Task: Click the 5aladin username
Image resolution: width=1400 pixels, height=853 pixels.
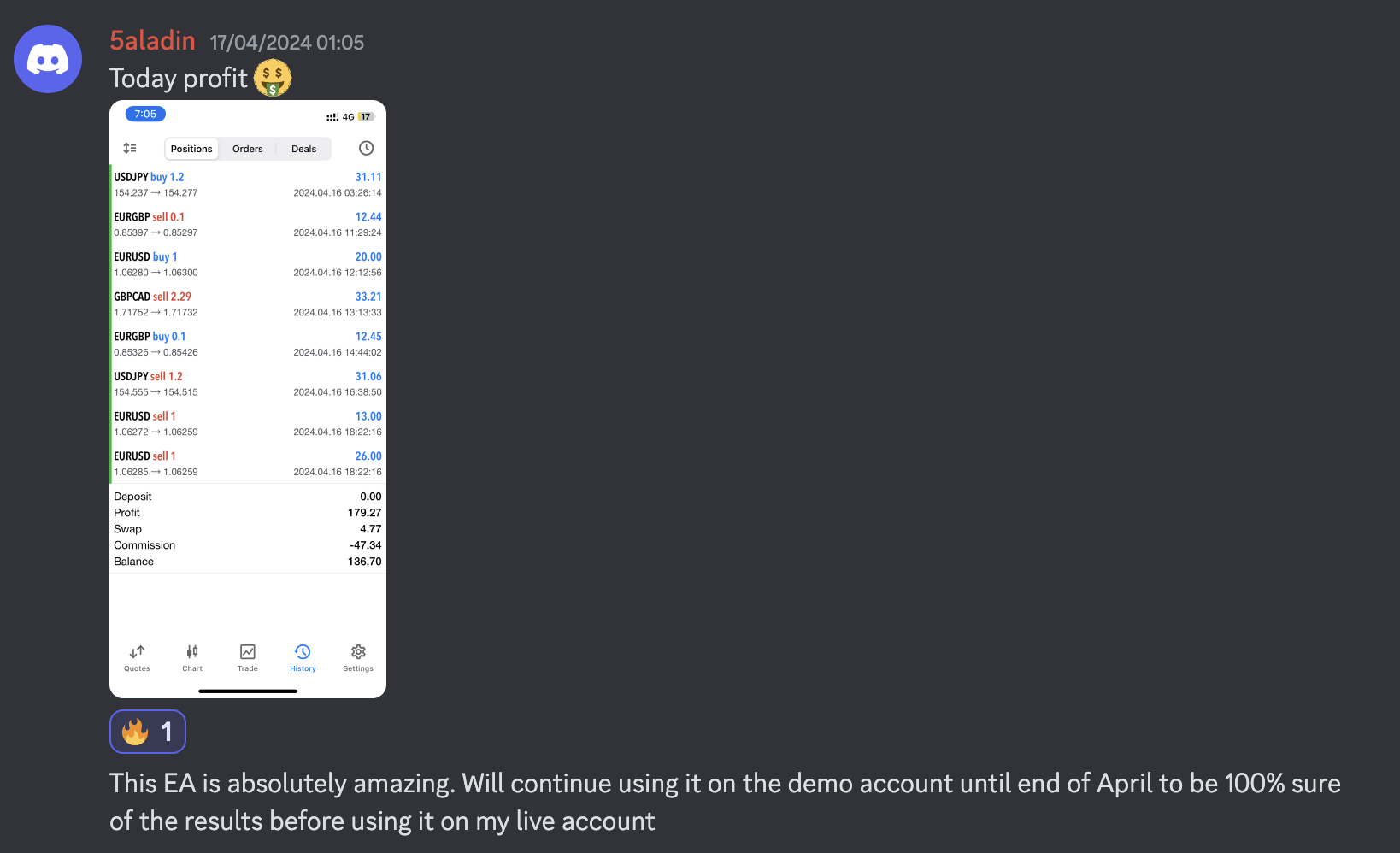Action: point(152,40)
